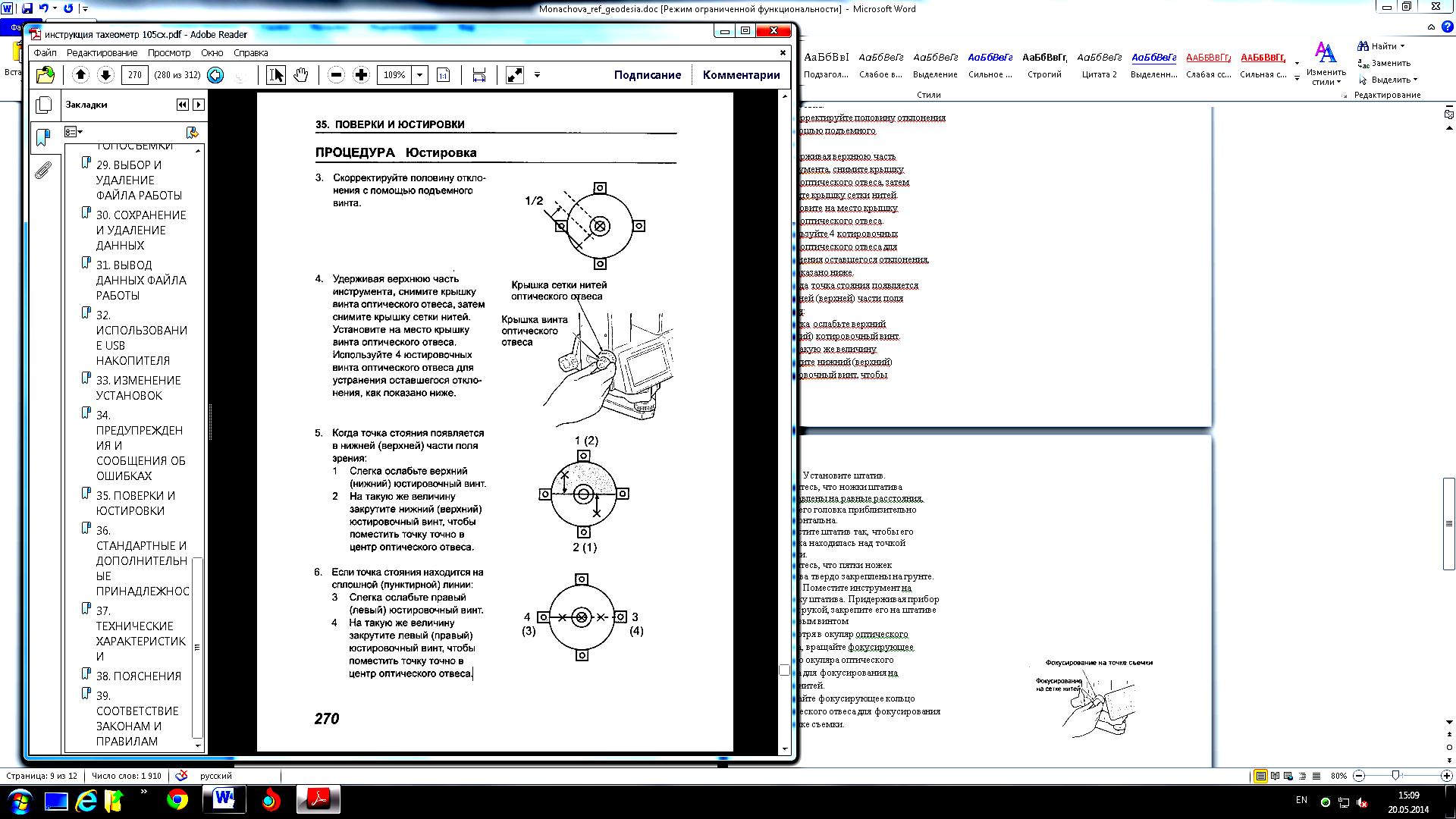Viewport: 1456px width, 819px height.
Task: Open the Просмотр menu
Action: (x=169, y=53)
